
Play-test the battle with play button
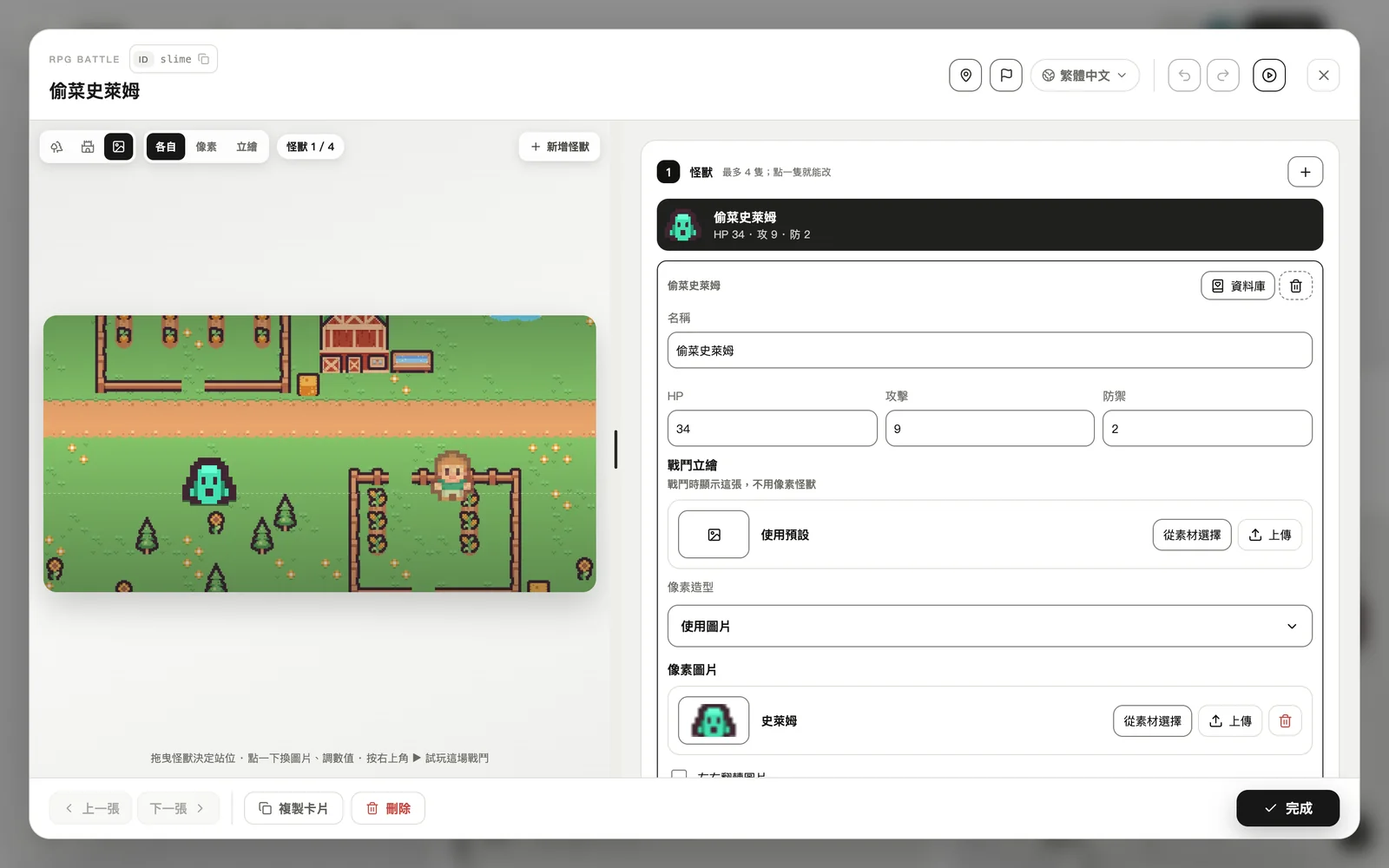pos(1269,76)
